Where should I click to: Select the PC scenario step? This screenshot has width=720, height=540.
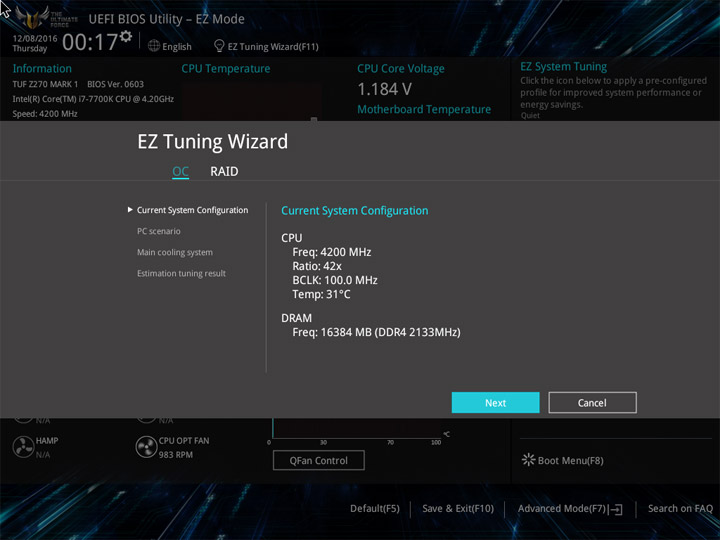tap(158, 231)
